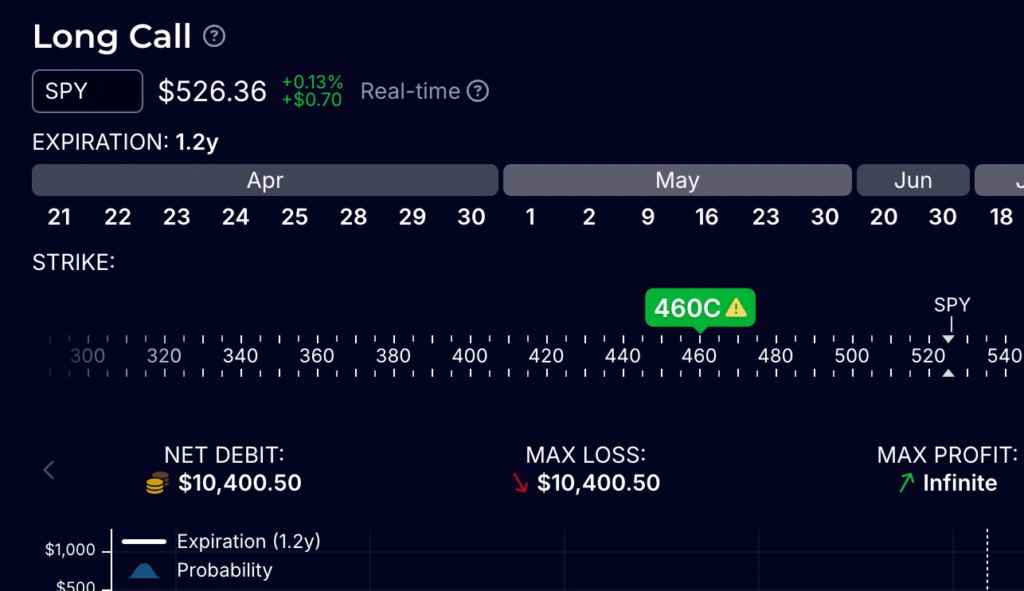1024x591 pixels.
Task: Click the $526.36 SPY price
Action: (x=212, y=91)
